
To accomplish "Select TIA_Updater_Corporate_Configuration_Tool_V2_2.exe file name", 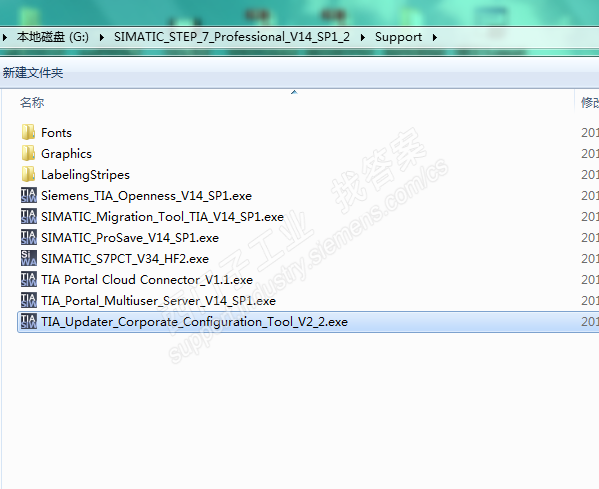I will [x=194, y=322].
